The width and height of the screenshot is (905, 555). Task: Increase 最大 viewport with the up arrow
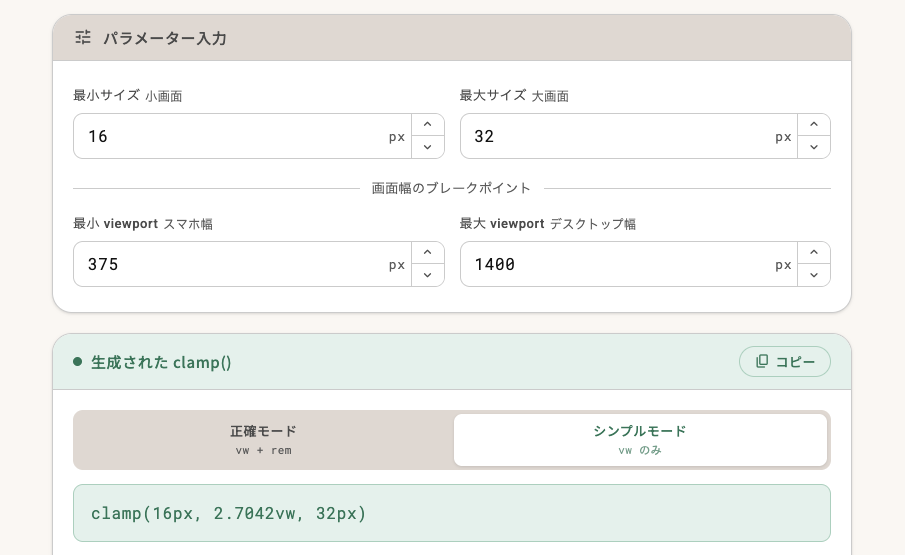[x=813, y=253]
